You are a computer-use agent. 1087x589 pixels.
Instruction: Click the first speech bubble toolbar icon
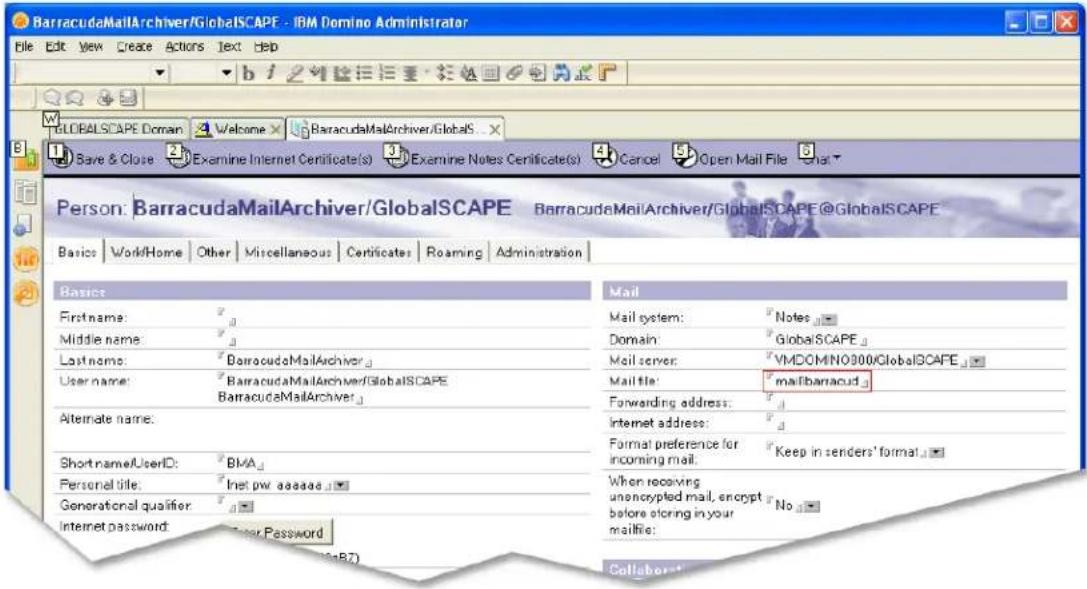click(52, 98)
